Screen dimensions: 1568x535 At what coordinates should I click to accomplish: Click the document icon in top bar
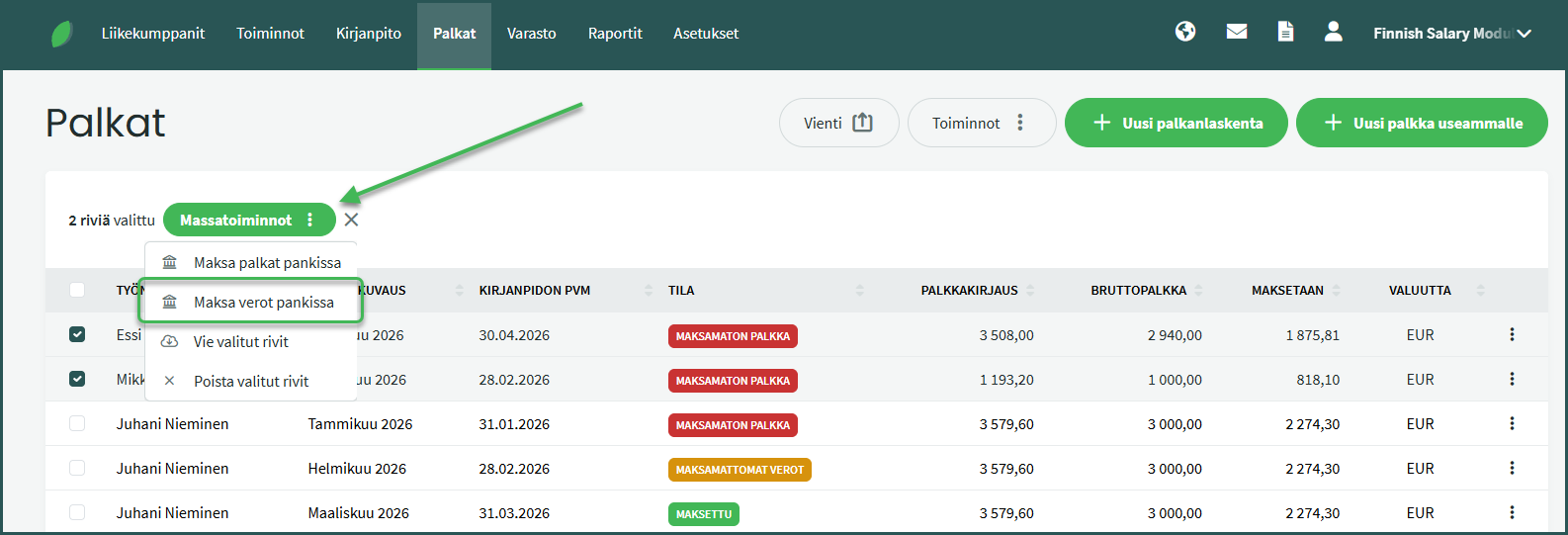pyautogui.click(x=1285, y=32)
